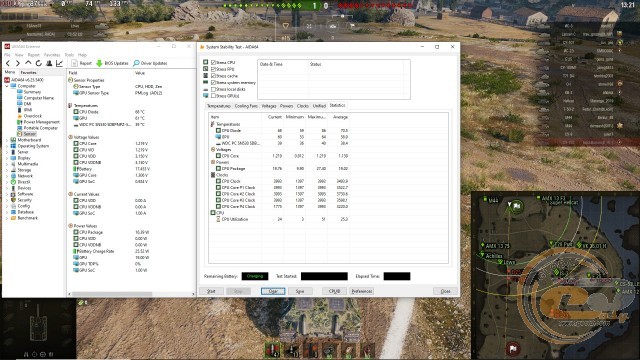Click the Motherboard icon in tree
Viewport: 640px width, 360px height.
pyautogui.click(x=13, y=140)
